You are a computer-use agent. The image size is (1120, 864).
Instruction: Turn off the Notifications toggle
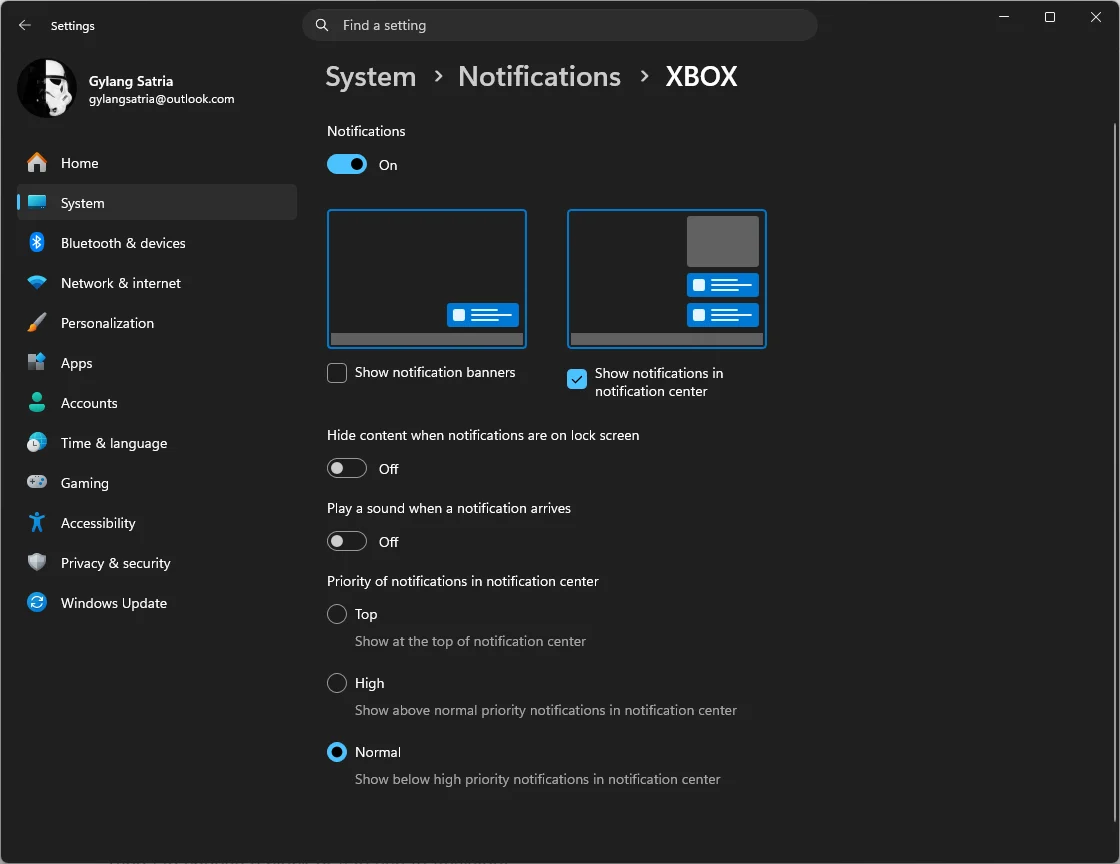point(347,164)
